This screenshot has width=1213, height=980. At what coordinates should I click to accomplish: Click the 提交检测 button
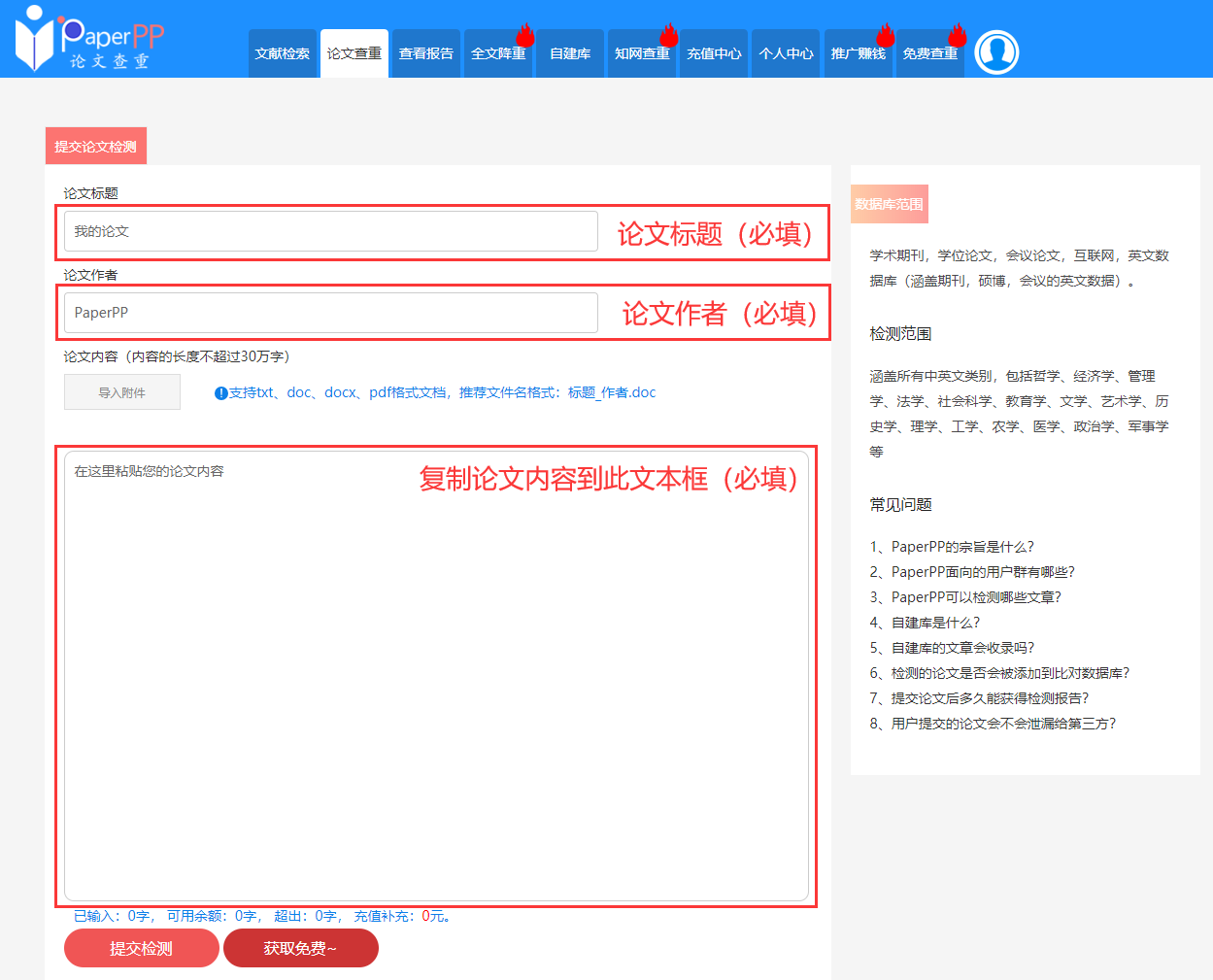coord(142,948)
